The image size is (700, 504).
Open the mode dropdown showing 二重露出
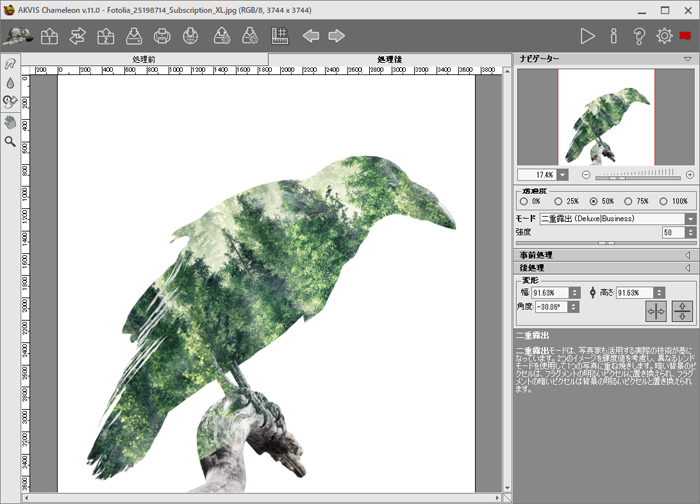pos(618,219)
